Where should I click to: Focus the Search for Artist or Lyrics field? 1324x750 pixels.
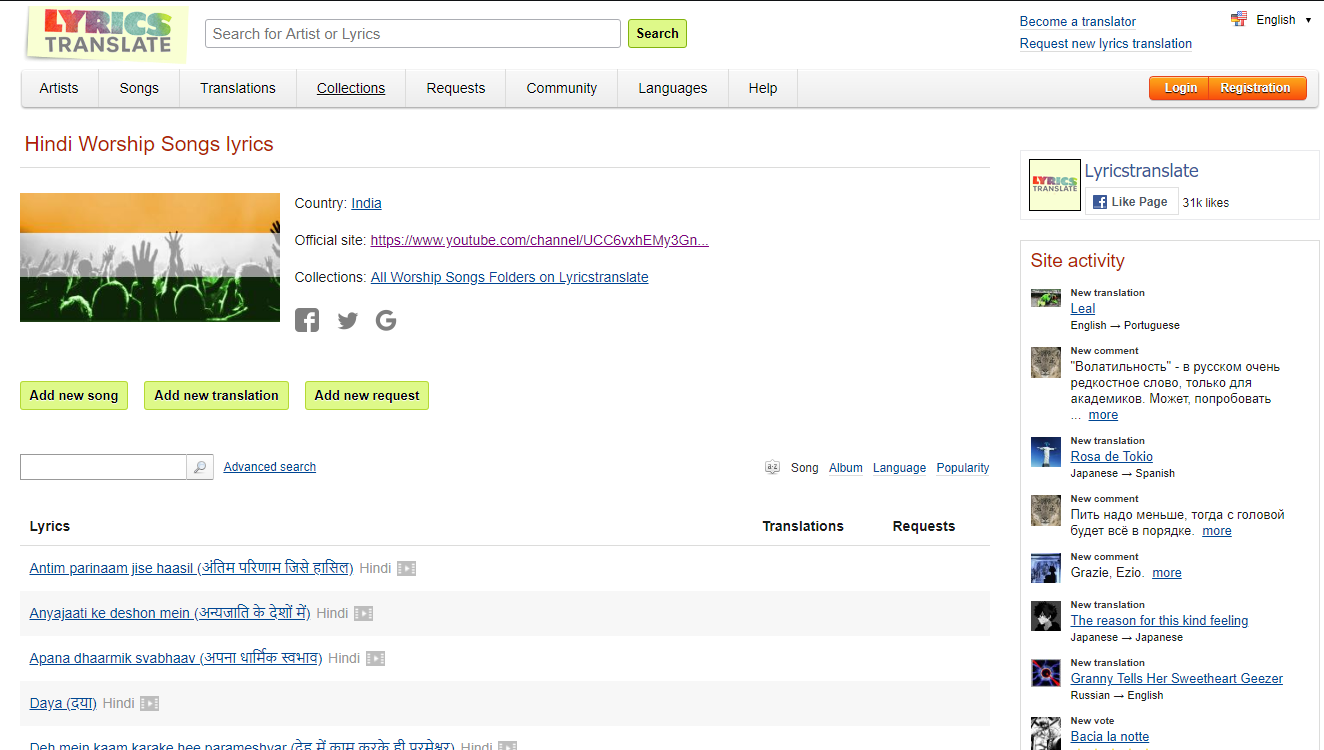[x=413, y=33]
